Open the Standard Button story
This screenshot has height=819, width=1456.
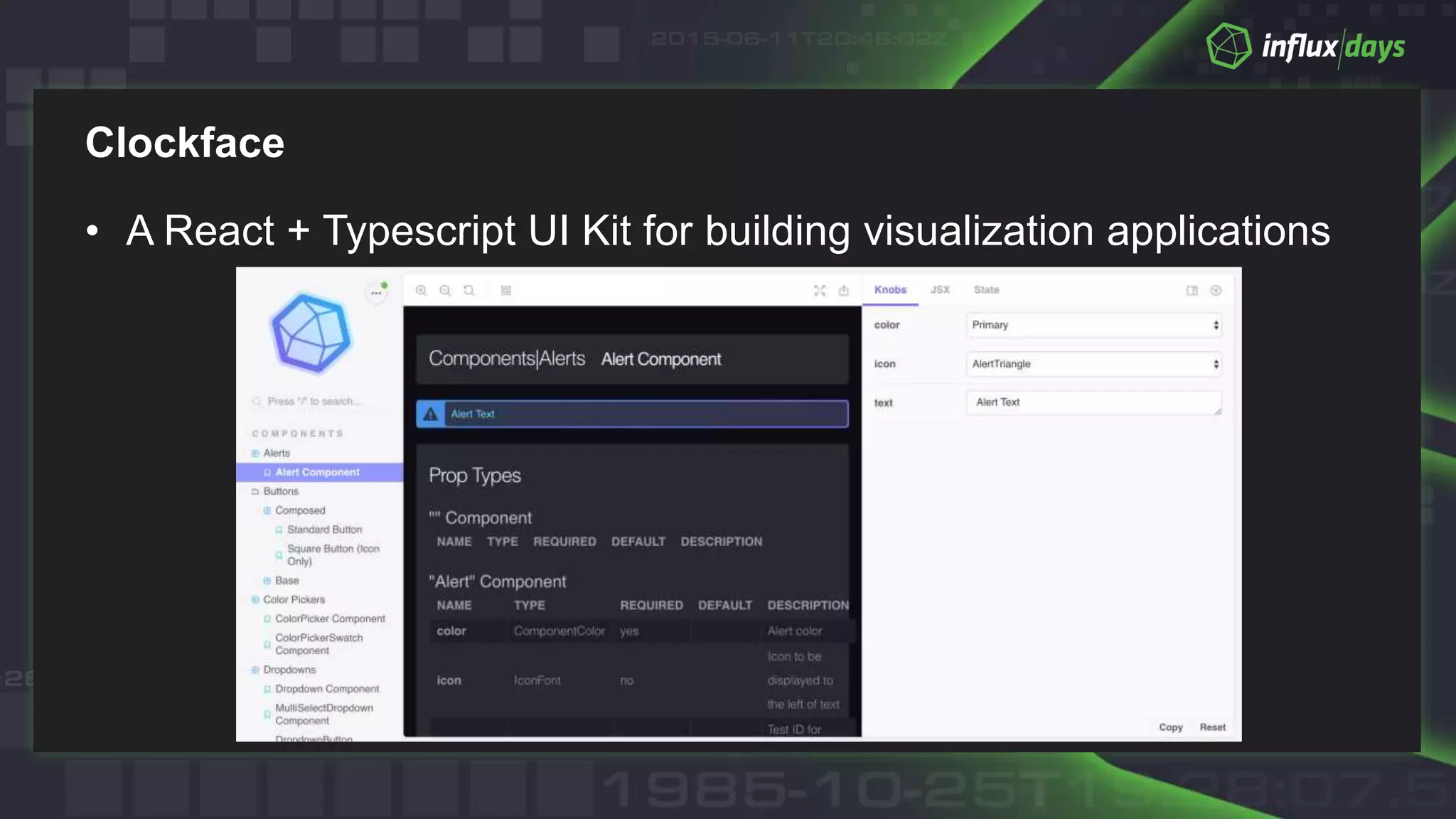point(325,530)
